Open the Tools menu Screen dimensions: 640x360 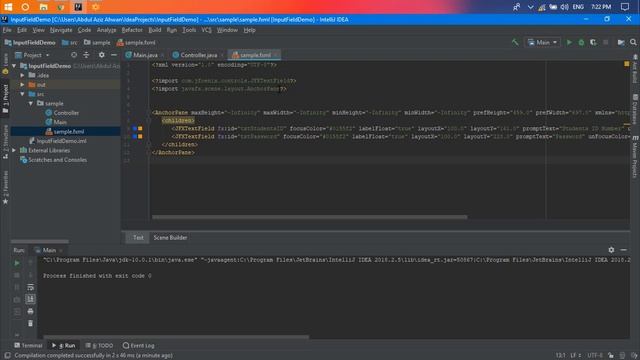(189, 30)
